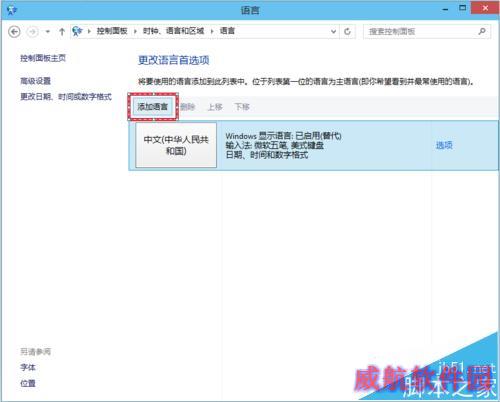Open 选项 link for Chinese language
Screen dimensions: 500x402
444,145
